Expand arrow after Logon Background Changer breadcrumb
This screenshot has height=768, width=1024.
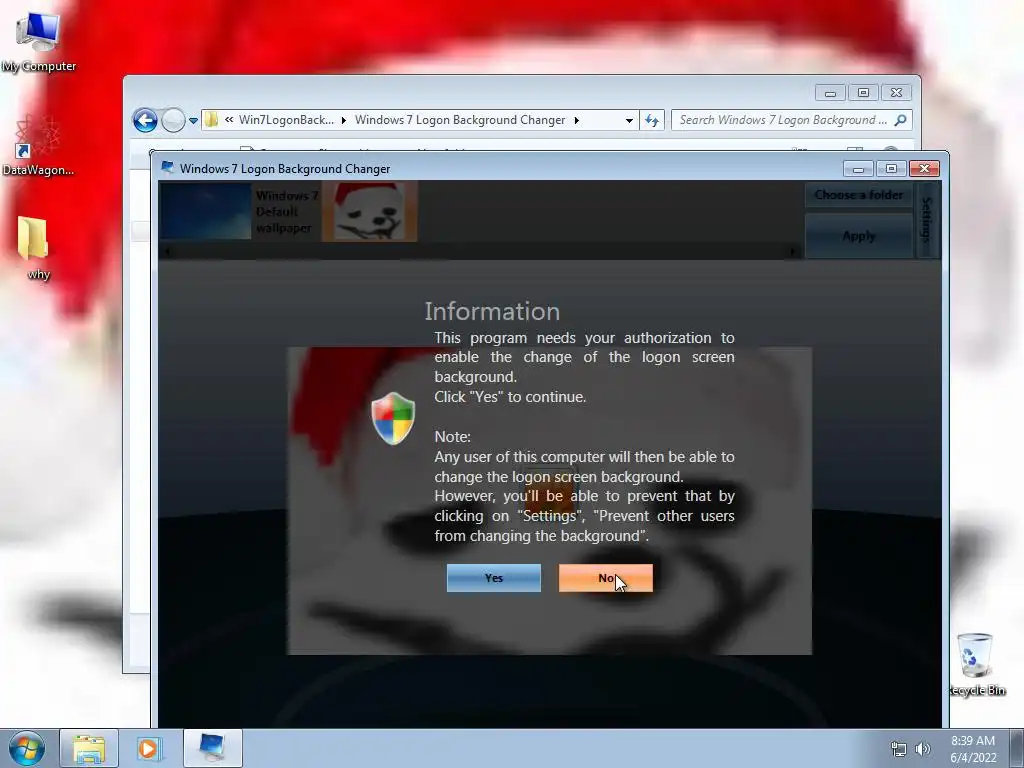coord(577,120)
